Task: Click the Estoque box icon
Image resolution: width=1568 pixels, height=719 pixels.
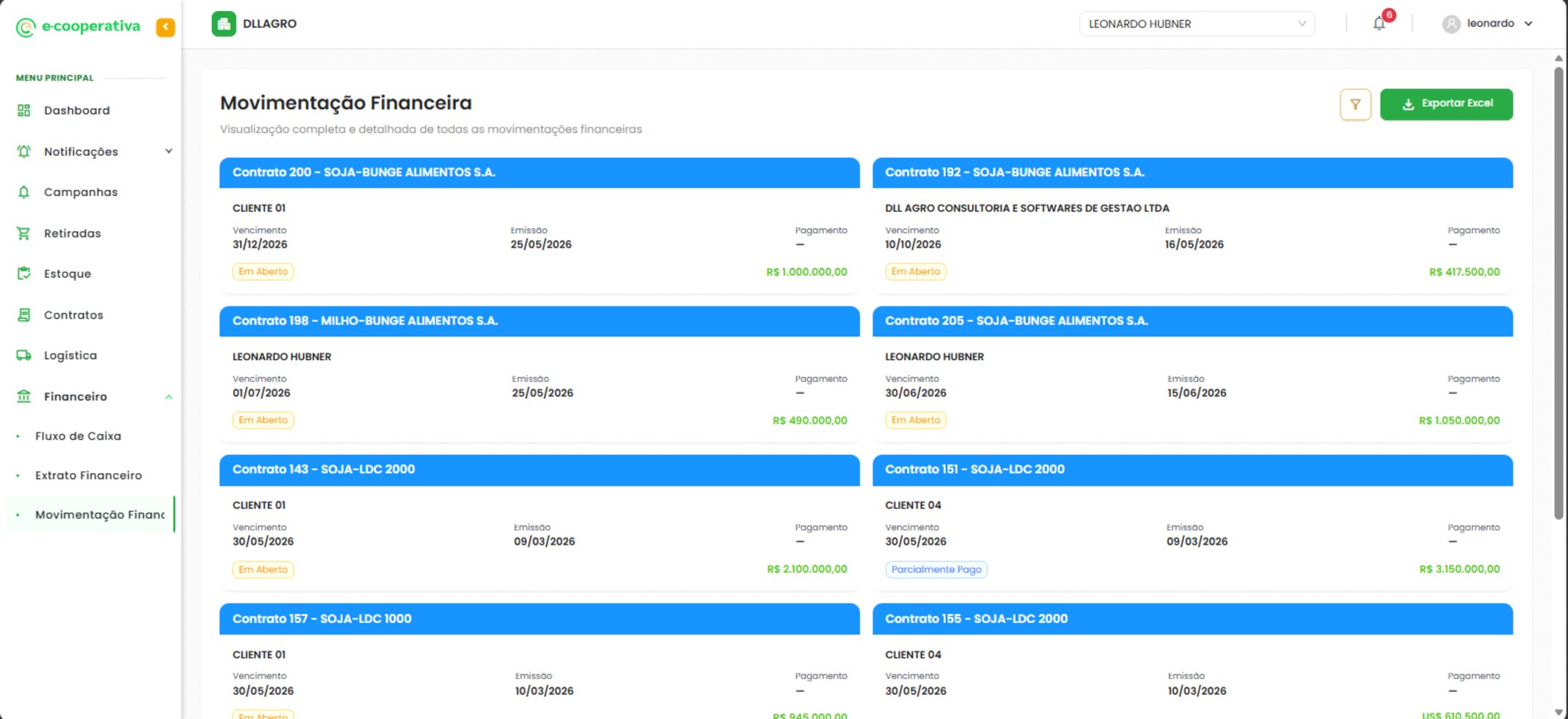Action: tap(24, 273)
